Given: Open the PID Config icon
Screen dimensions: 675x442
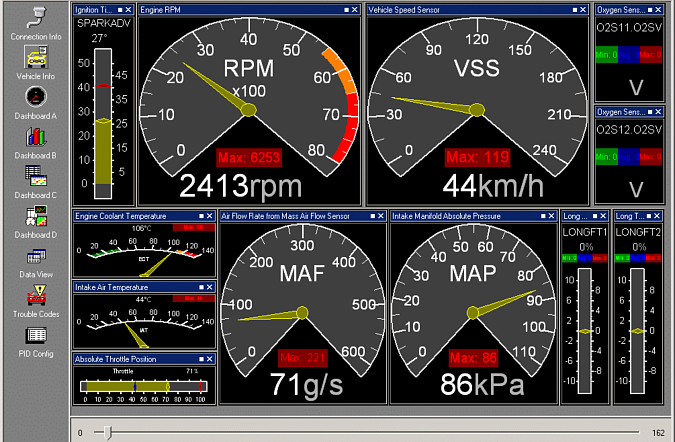Looking at the screenshot, I should 36,336.
